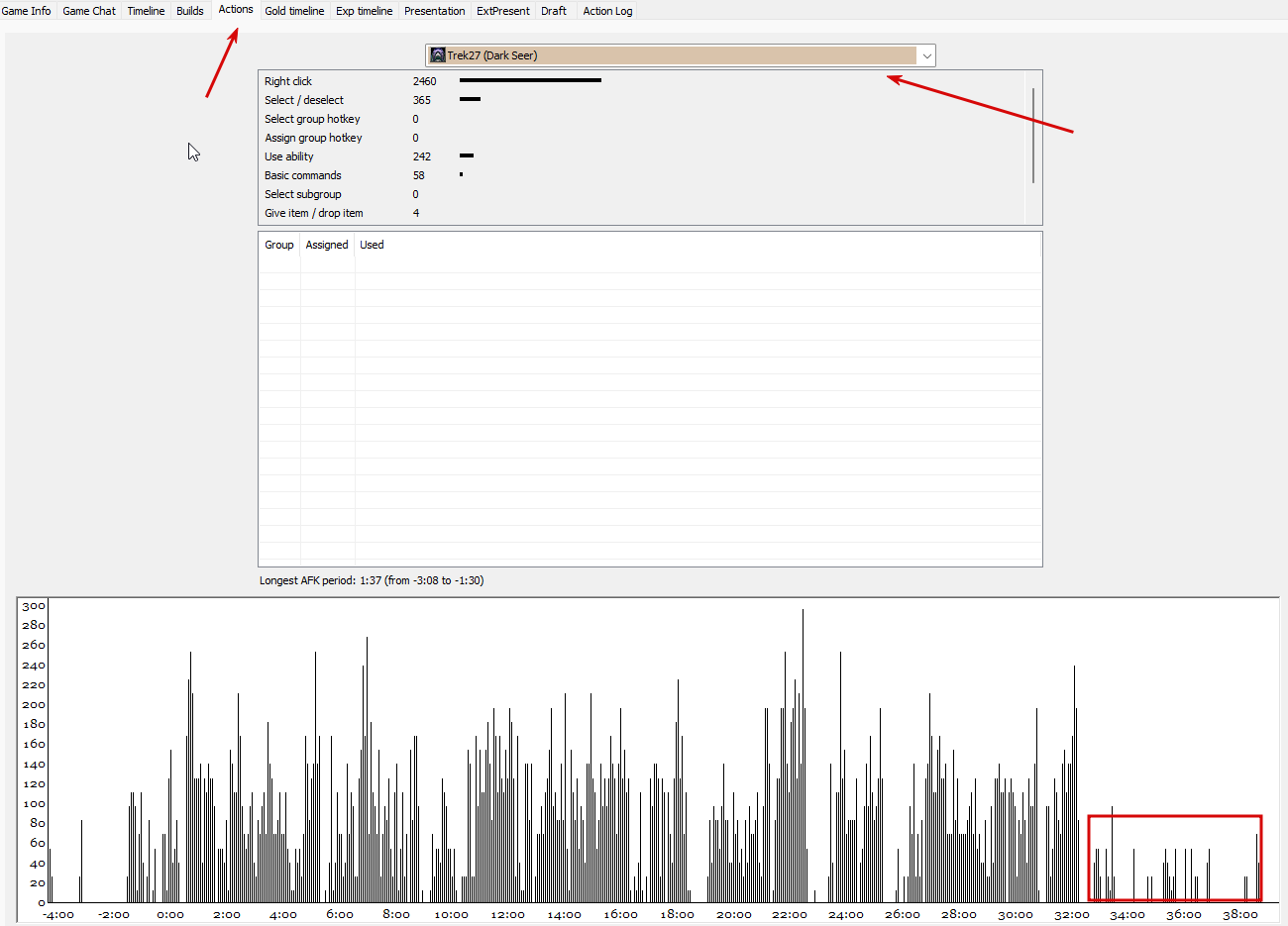1288x926 pixels.
Task: Click the Dark Seer hero icon in dropdown
Action: tap(438, 55)
